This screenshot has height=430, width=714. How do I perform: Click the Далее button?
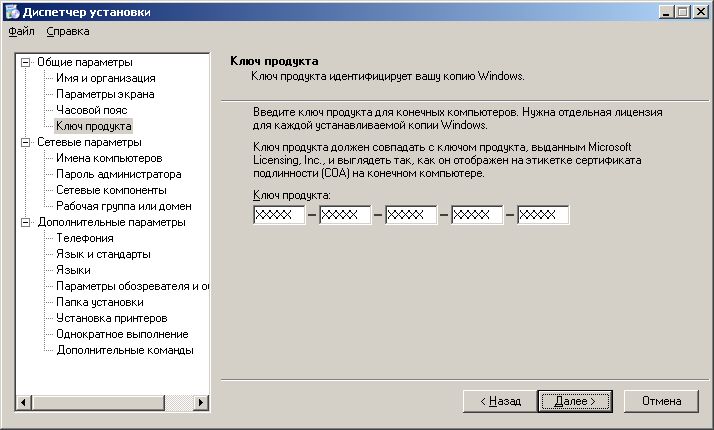point(575,401)
